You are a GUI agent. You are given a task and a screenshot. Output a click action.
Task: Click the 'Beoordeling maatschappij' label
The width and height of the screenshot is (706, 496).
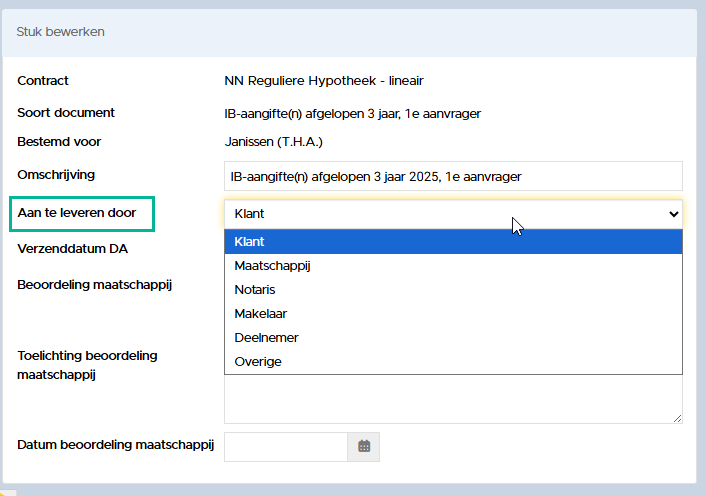pyautogui.click(x=95, y=285)
